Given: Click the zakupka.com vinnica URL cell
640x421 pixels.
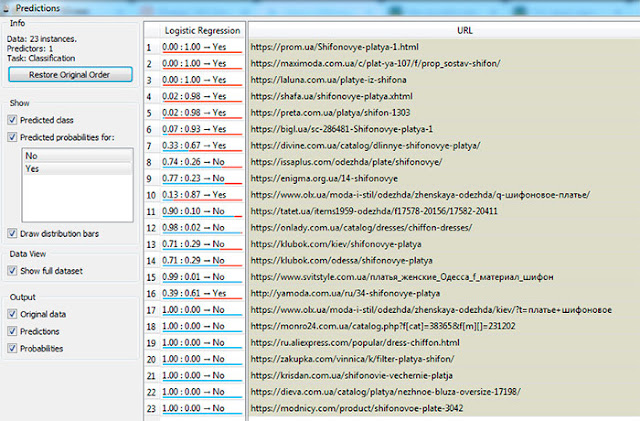Looking at the screenshot, I should (x=444, y=359).
